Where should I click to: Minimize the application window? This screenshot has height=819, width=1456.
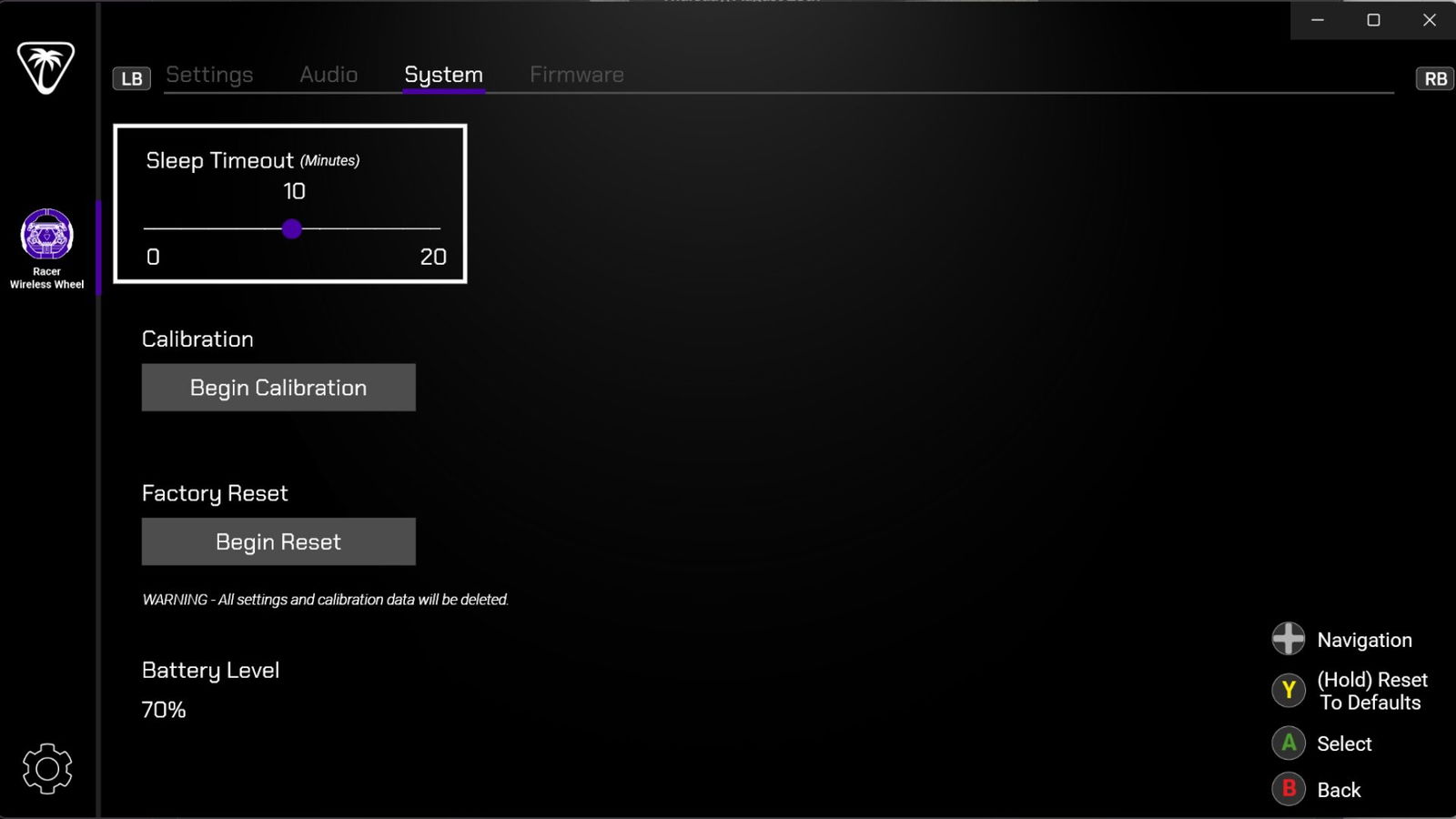1318,20
